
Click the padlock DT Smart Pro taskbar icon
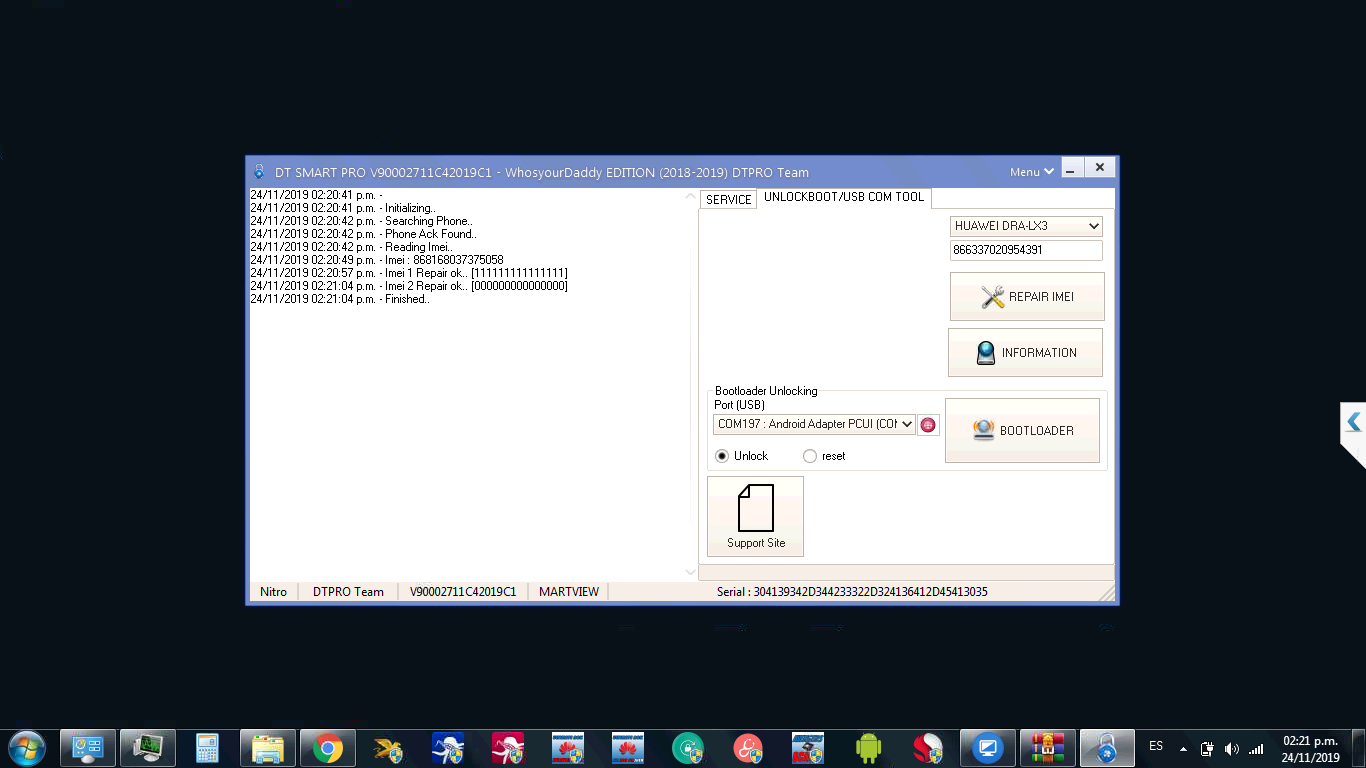pyautogui.click(x=1107, y=748)
